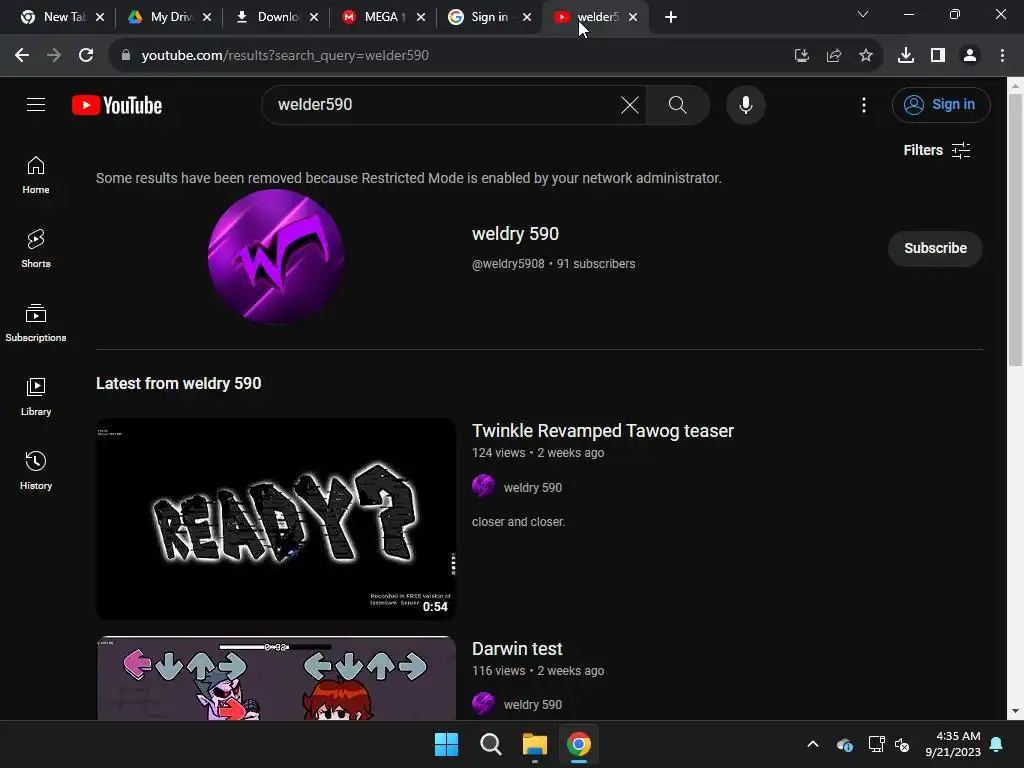The width and height of the screenshot is (1024, 768).
Task: Open Windows taskbar search
Action: pos(490,744)
